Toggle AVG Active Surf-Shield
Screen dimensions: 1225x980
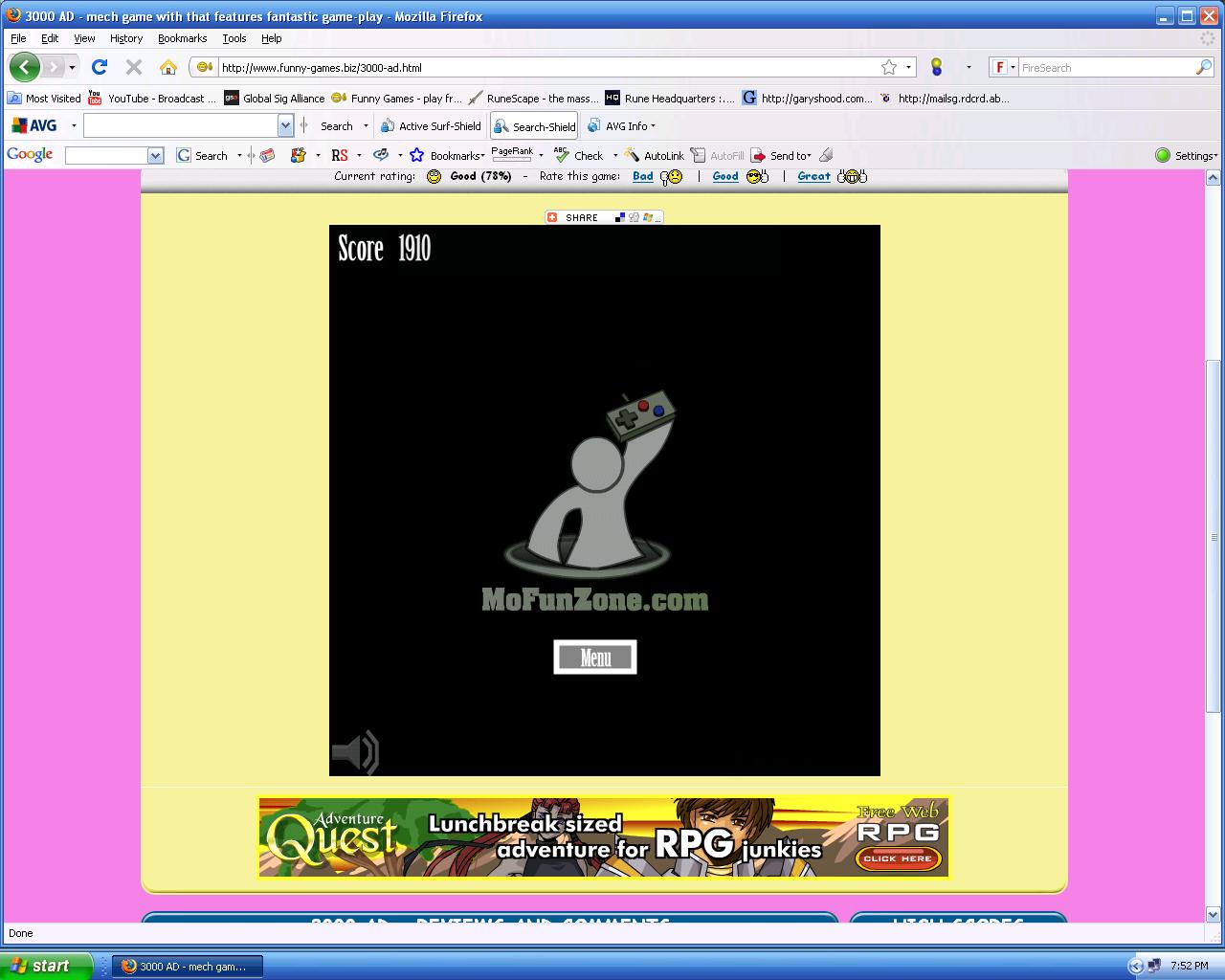[x=431, y=125]
